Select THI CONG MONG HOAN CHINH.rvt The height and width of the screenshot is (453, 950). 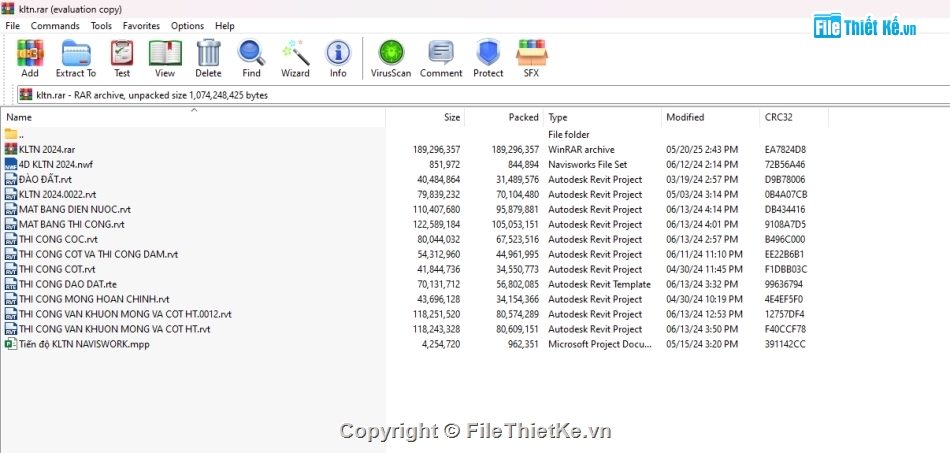(94, 299)
